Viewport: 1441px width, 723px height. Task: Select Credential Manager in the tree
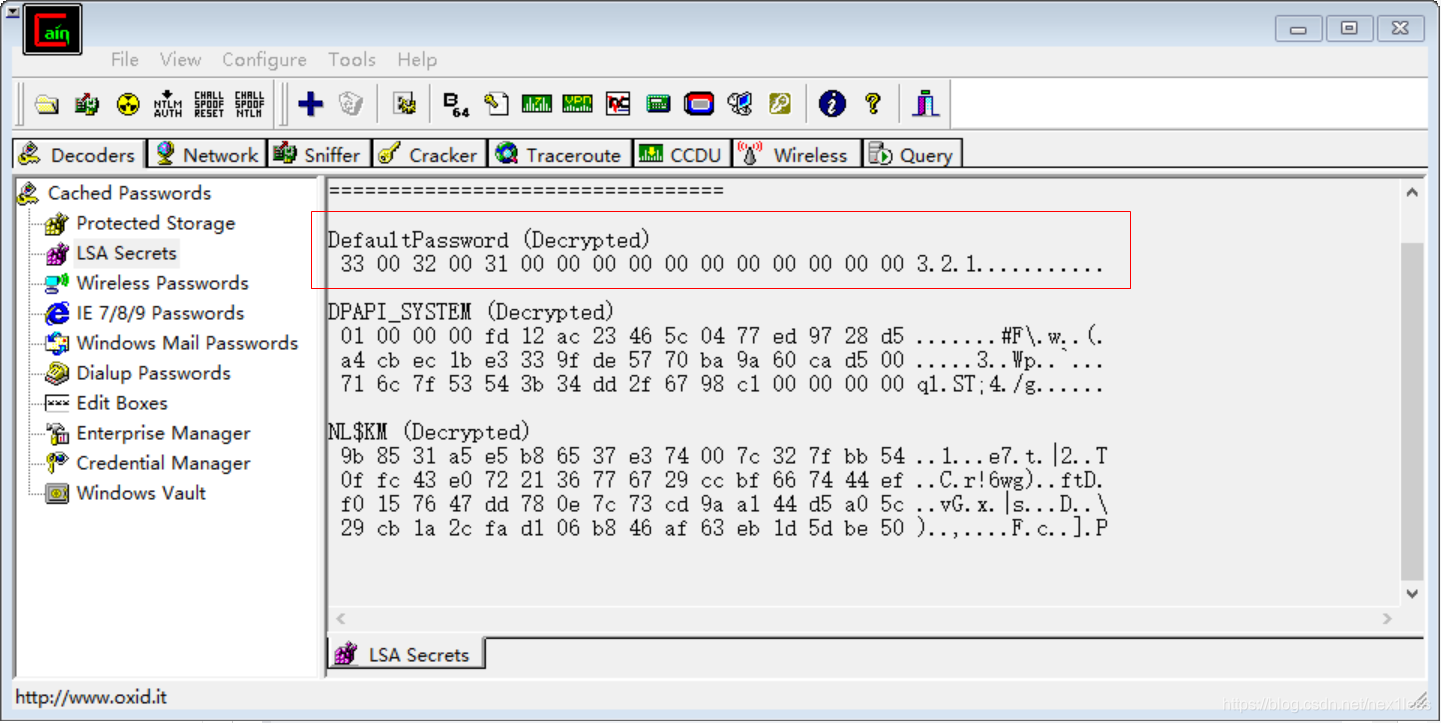point(163,463)
